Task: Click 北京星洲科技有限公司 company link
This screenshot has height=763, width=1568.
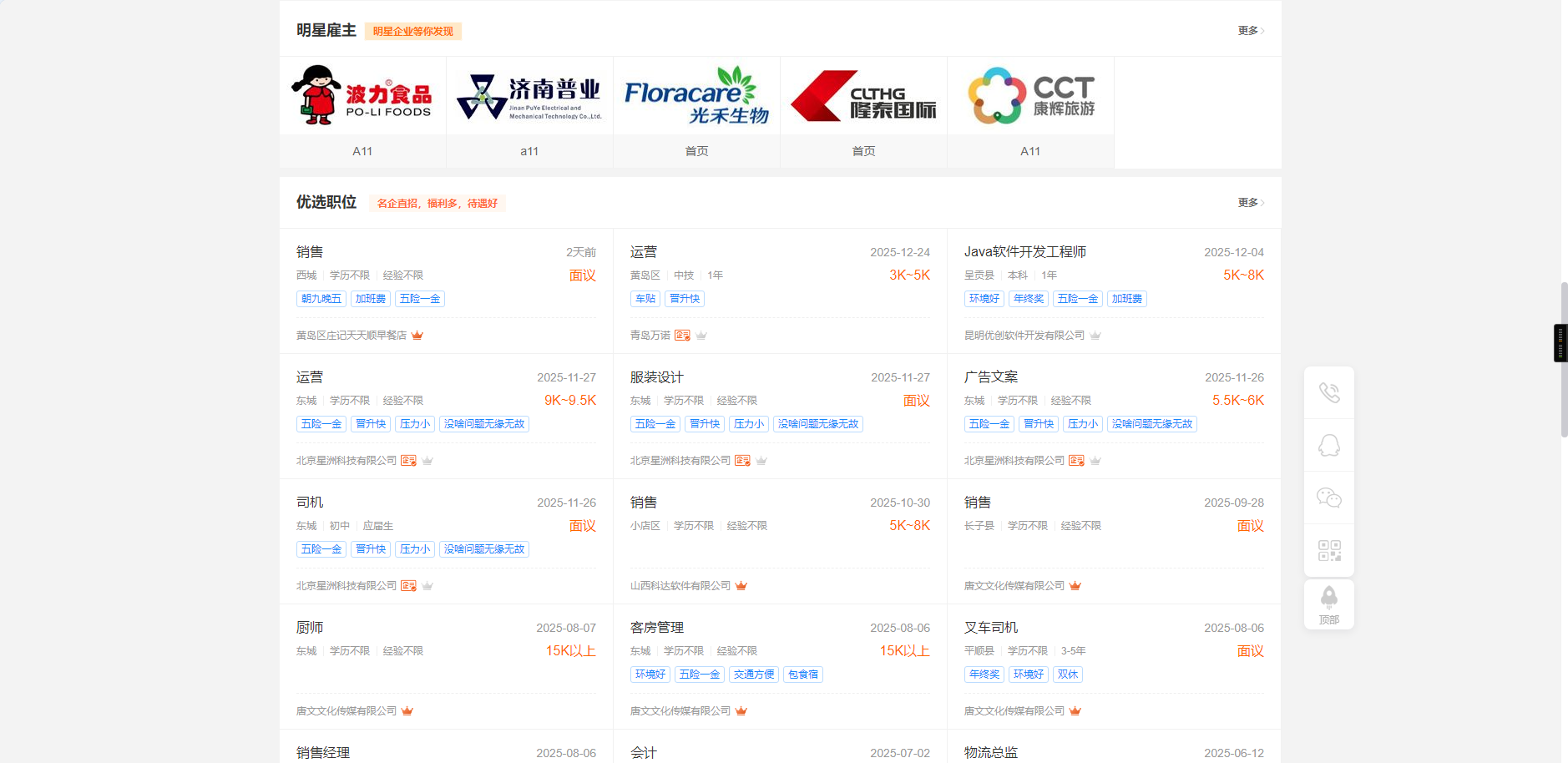Action: coord(346,459)
